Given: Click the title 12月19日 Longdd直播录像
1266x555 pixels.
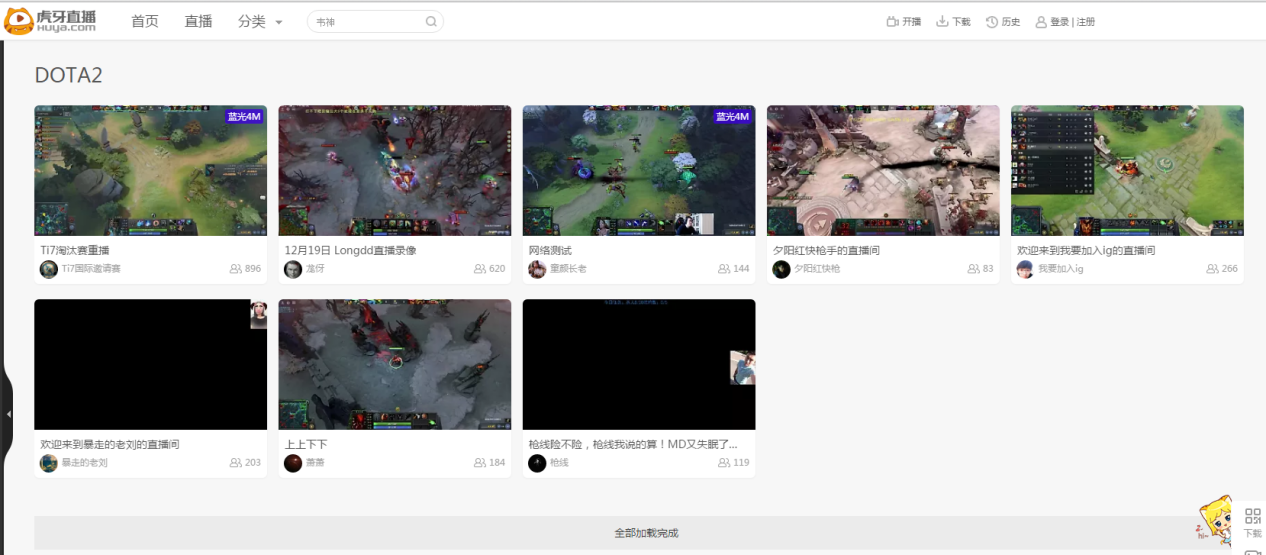Looking at the screenshot, I should 350,250.
